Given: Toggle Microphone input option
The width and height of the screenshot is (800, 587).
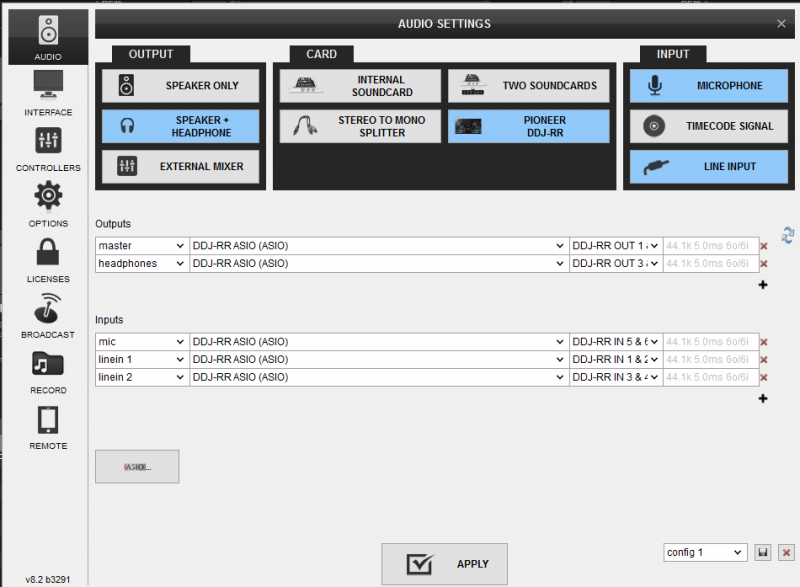Looking at the screenshot, I should click(x=709, y=86).
